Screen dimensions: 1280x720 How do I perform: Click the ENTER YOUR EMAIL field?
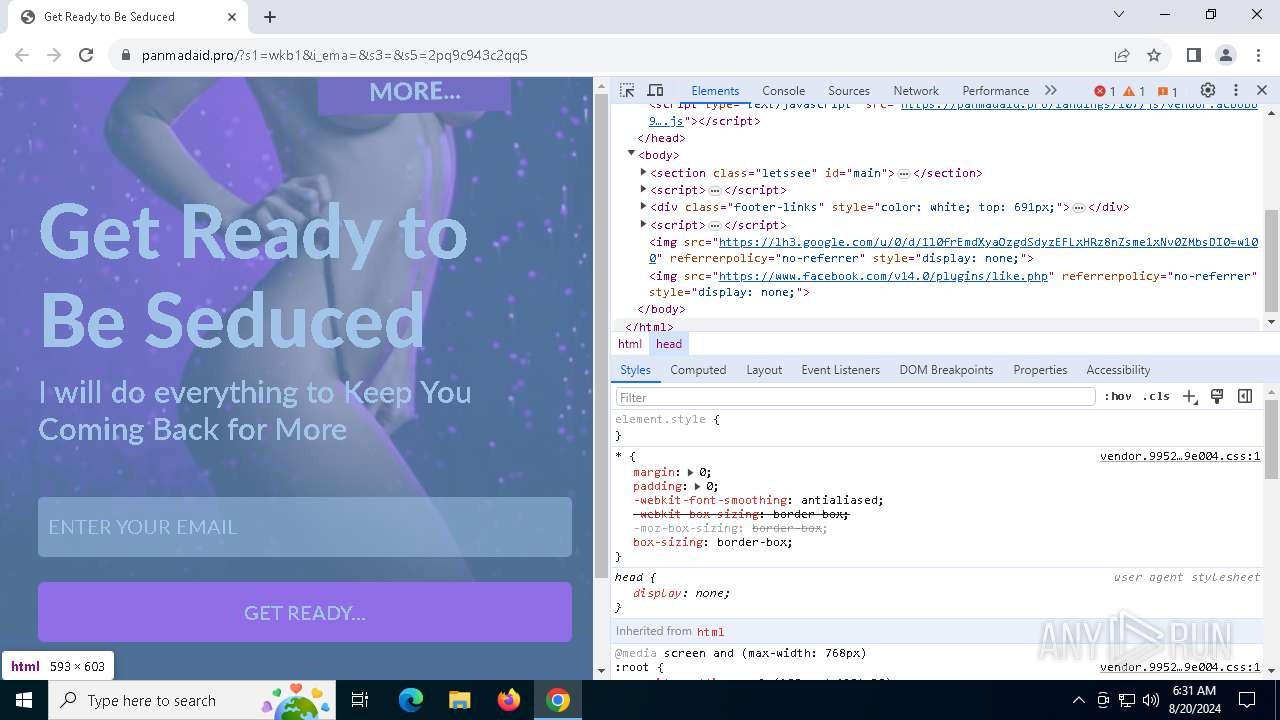pyautogui.click(x=305, y=527)
